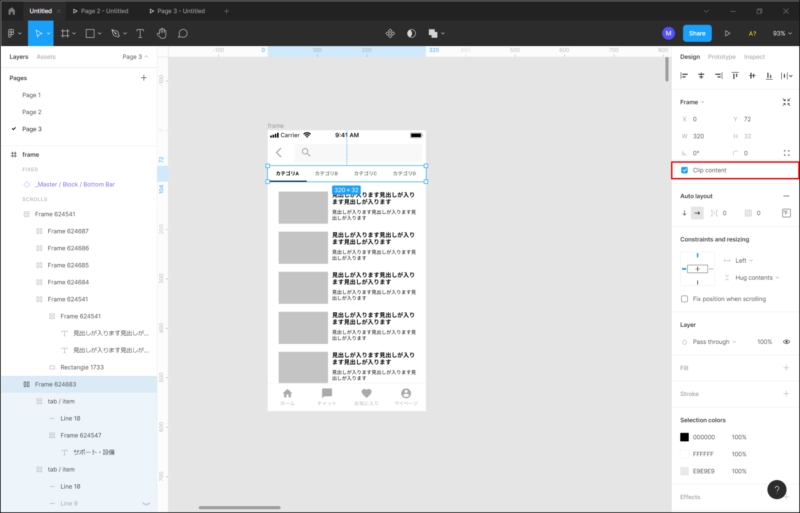The image size is (800, 513).
Task: Open the zoom level 93% dropdown
Action: 781,33
